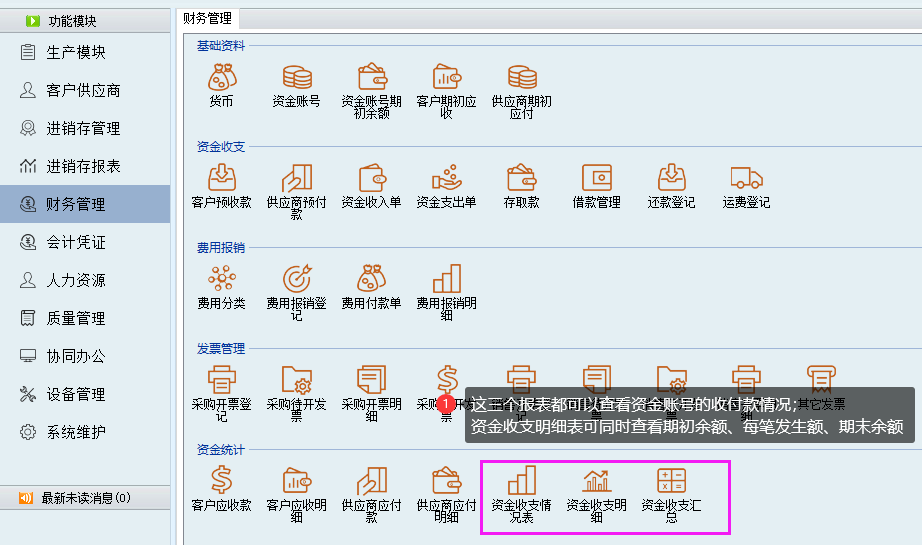This screenshot has width=922, height=545.
Task: Click the 客户预收款 icon
Action: (221, 179)
